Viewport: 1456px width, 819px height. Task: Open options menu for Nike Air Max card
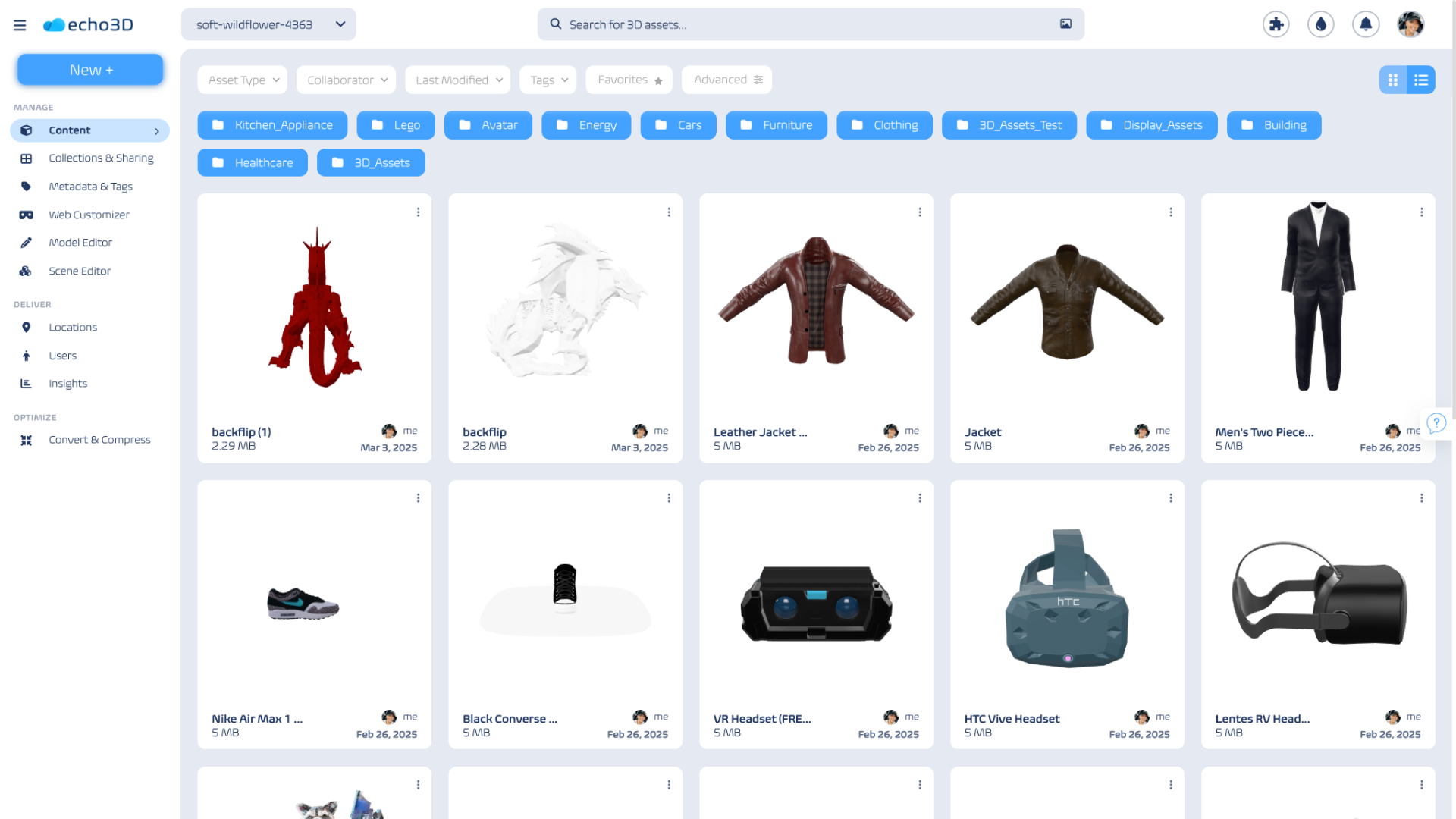[x=418, y=498]
